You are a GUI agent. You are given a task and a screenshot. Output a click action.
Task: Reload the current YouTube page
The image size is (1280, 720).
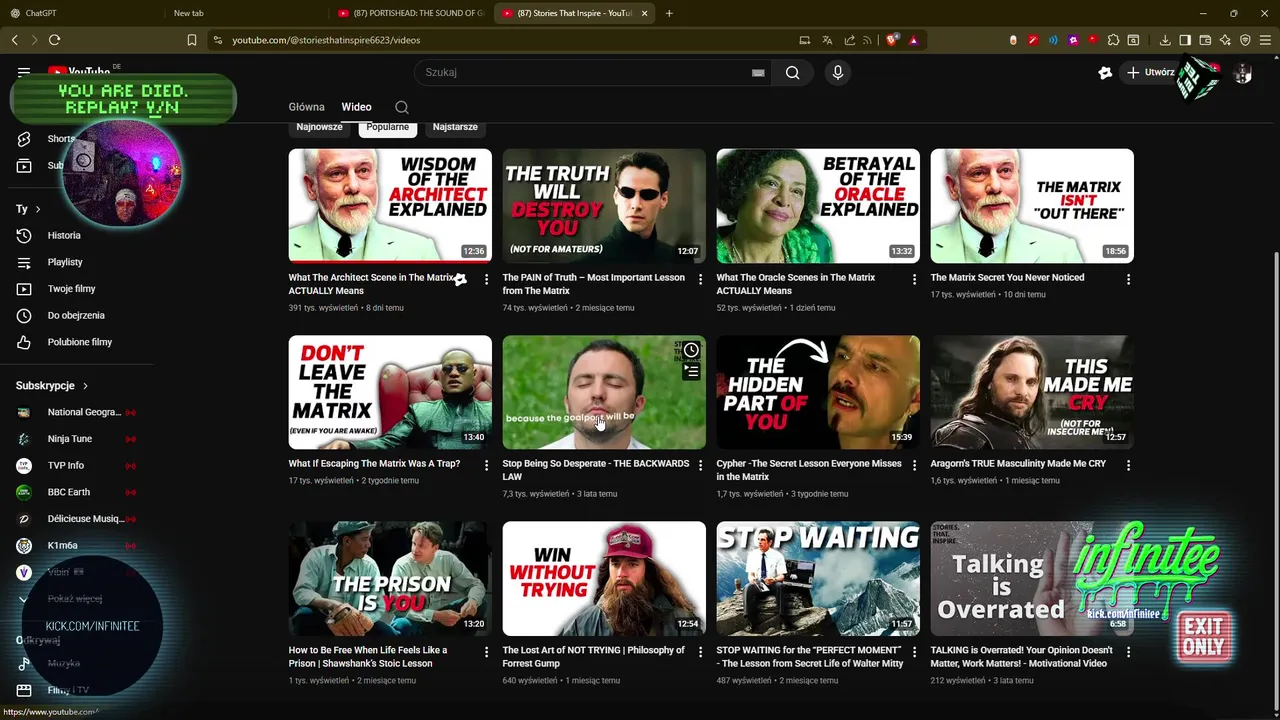pos(54,40)
